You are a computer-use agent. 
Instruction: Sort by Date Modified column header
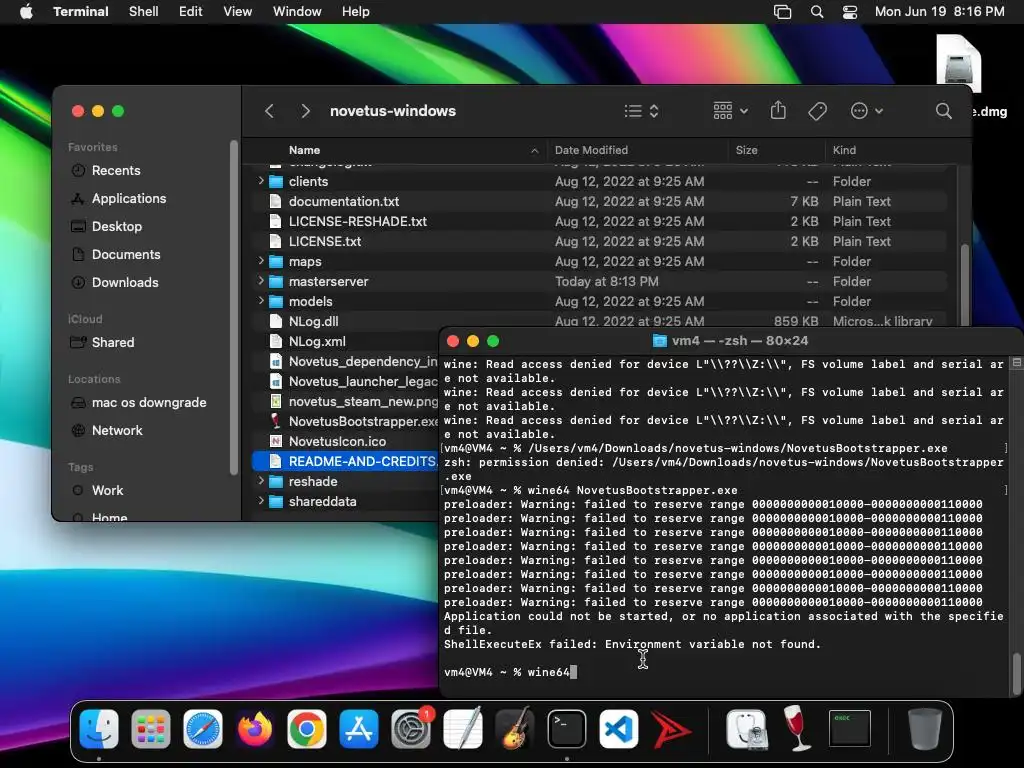click(637, 150)
